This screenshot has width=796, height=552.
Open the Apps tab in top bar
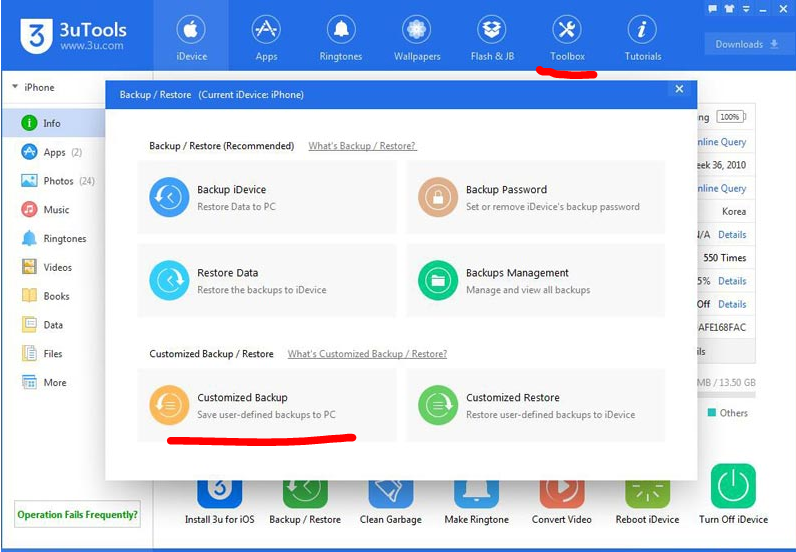pyautogui.click(x=266, y=37)
